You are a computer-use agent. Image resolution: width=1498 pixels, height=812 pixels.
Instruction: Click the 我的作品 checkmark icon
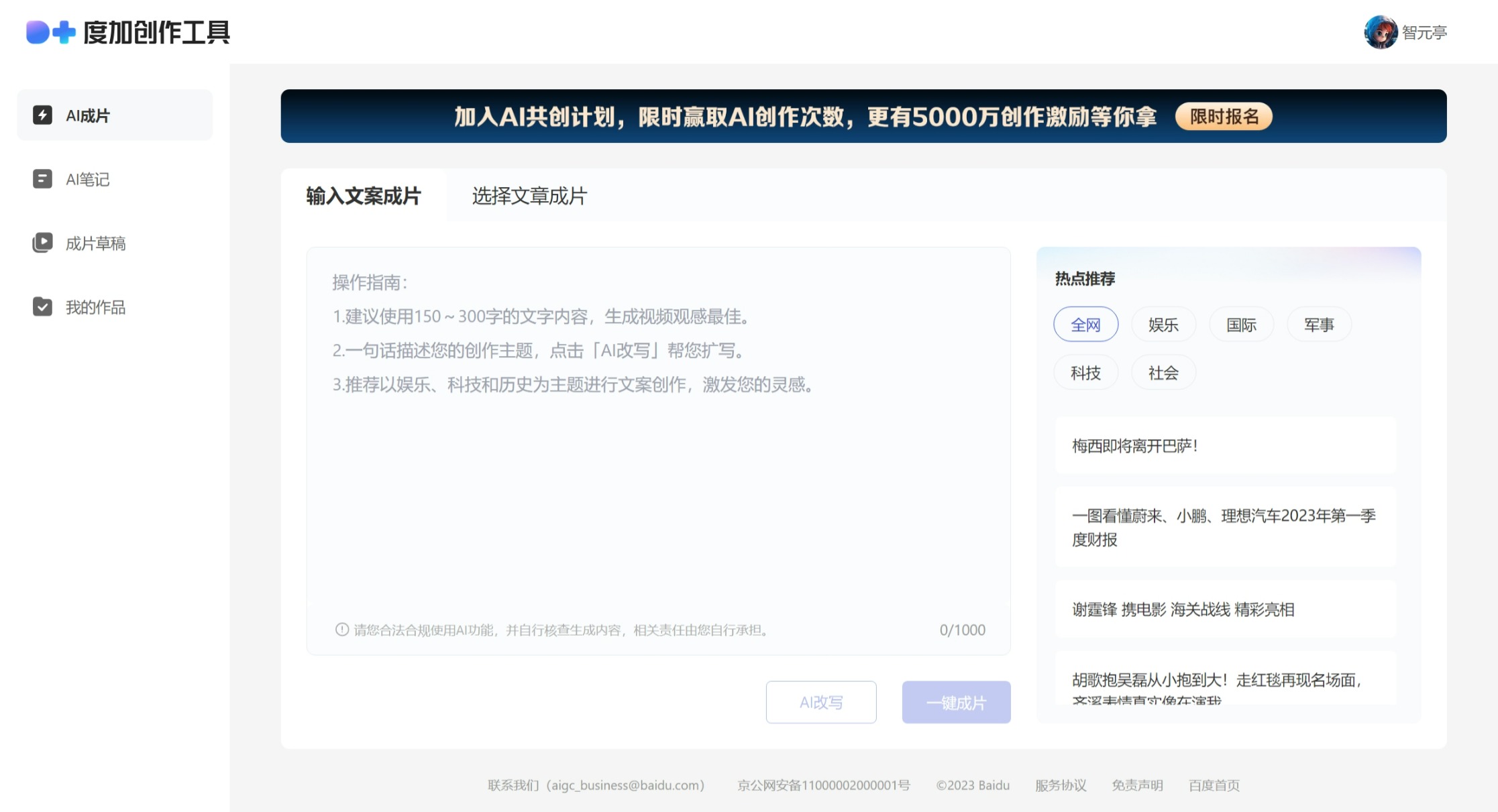pyautogui.click(x=42, y=307)
